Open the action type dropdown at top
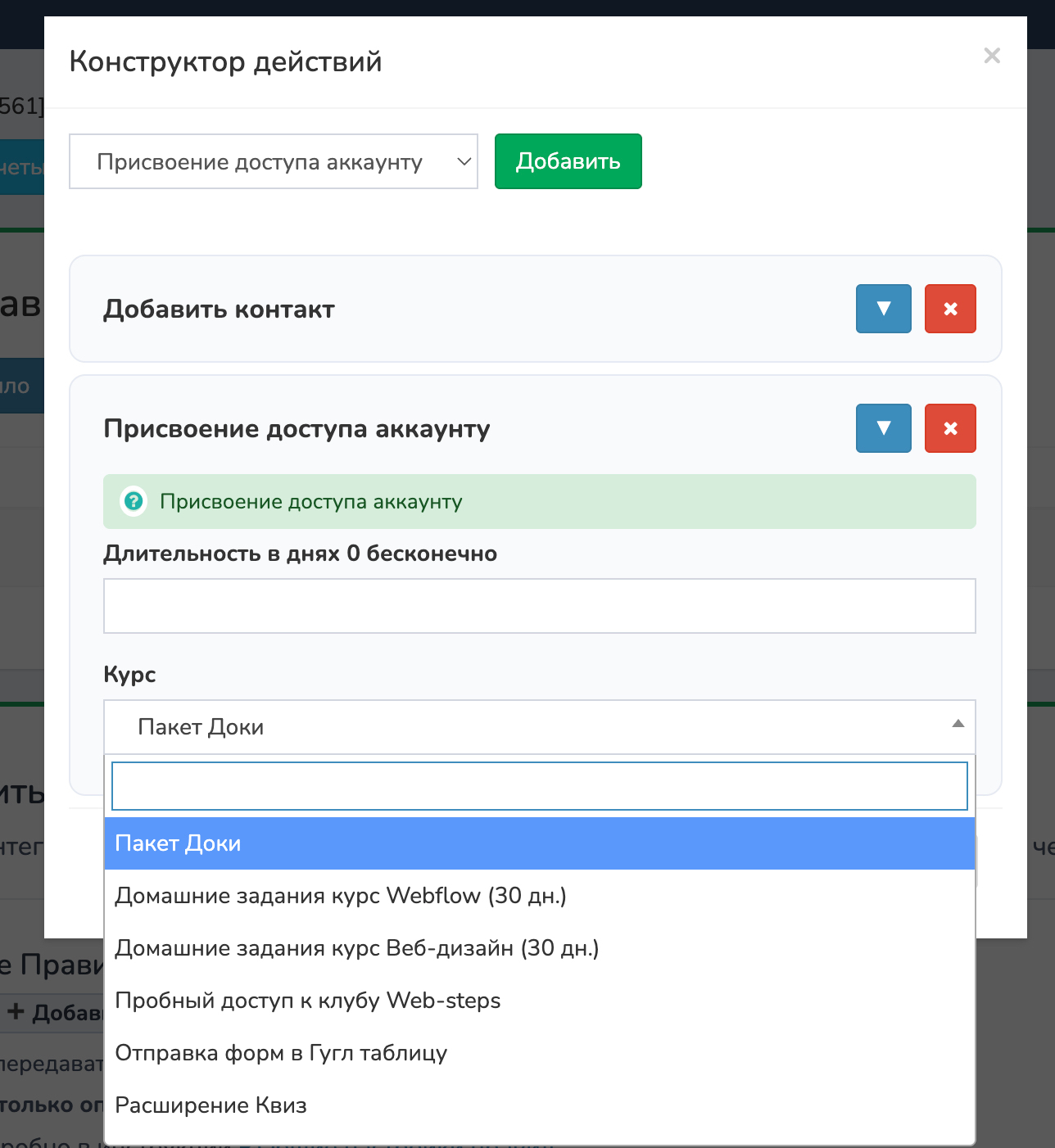The width and height of the screenshot is (1055, 1148). click(273, 161)
